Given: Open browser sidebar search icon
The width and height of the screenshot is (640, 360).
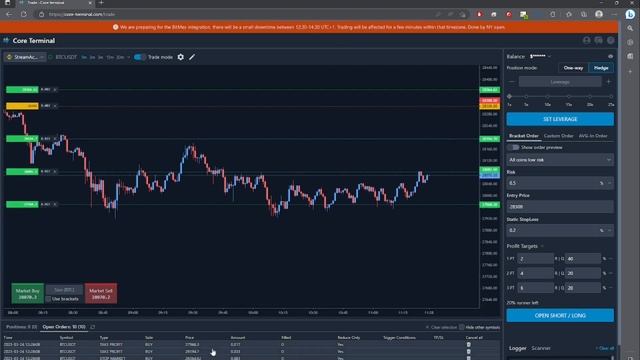Looking at the screenshot, I should tap(630, 29).
